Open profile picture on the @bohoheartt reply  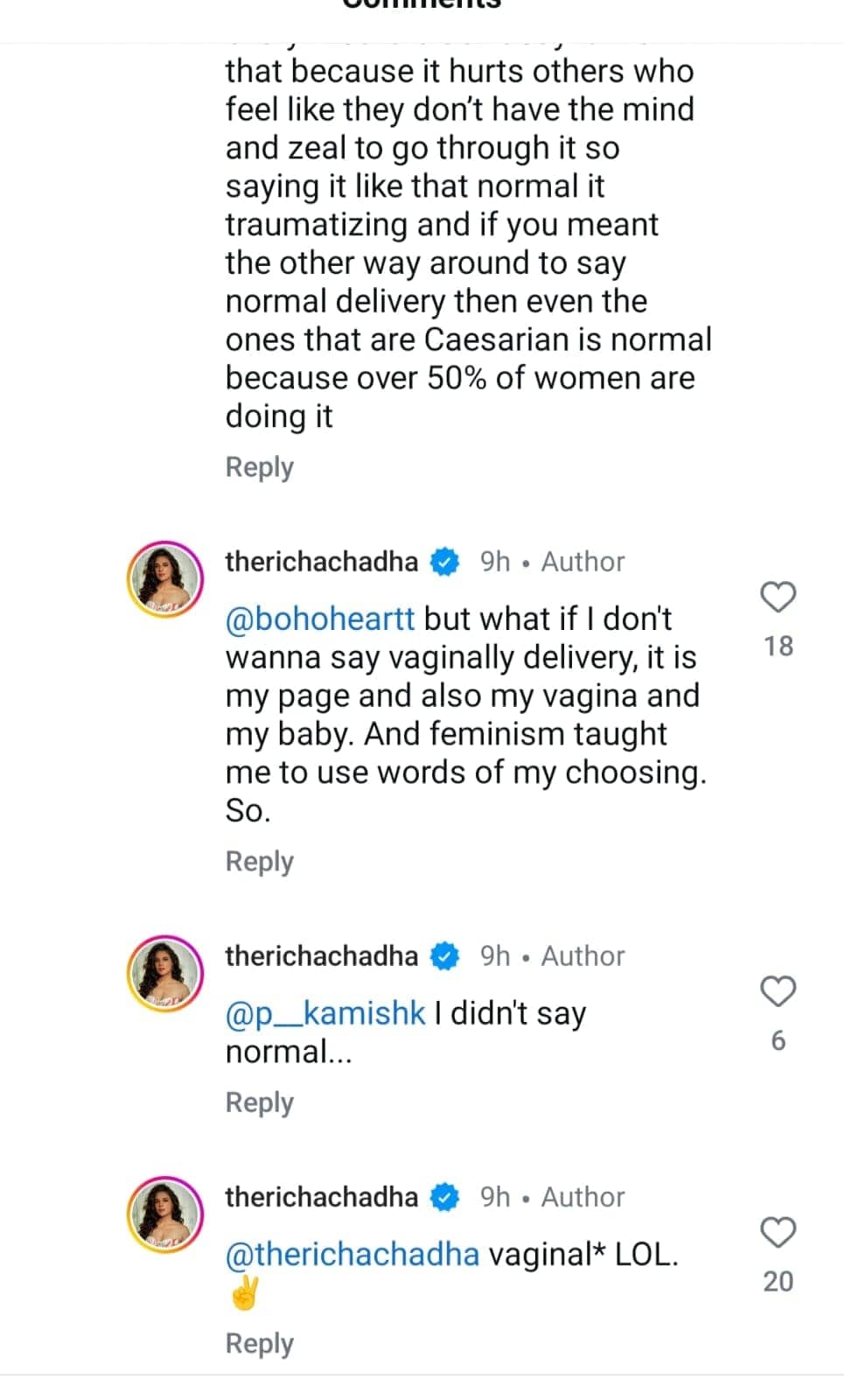click(165, 579)
